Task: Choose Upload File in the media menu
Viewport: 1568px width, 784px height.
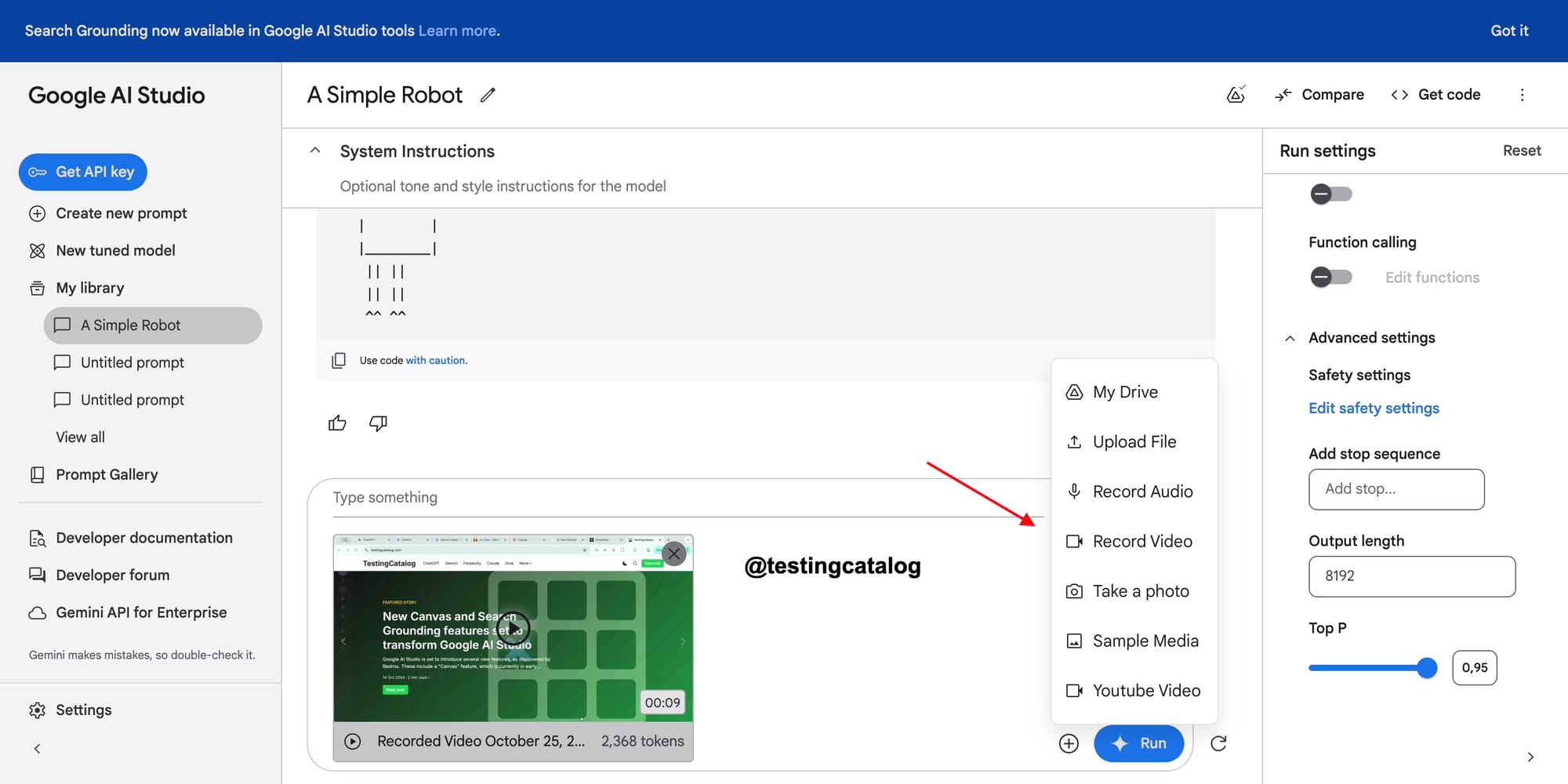Action: coord(1134,441)
